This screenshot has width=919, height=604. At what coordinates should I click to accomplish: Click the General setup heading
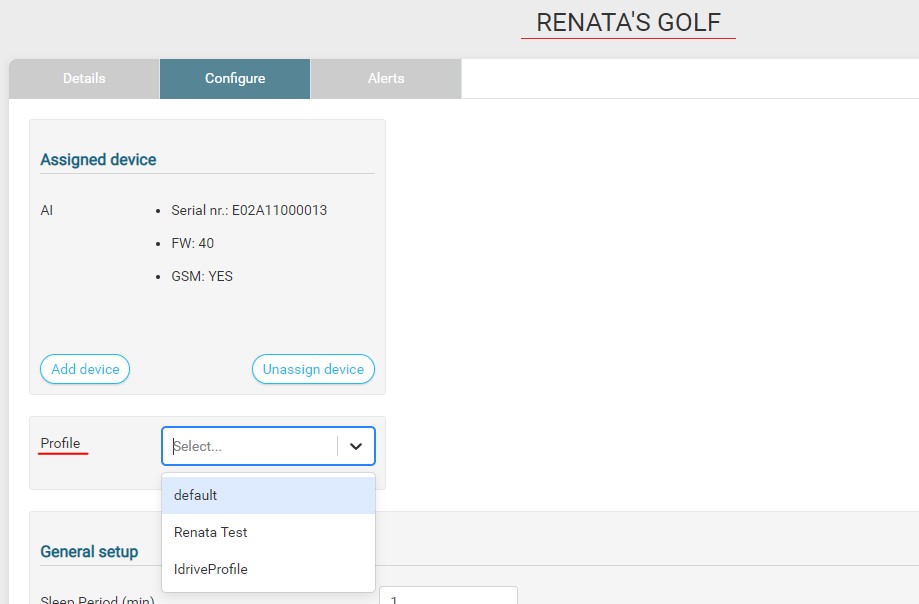point(89,551)
